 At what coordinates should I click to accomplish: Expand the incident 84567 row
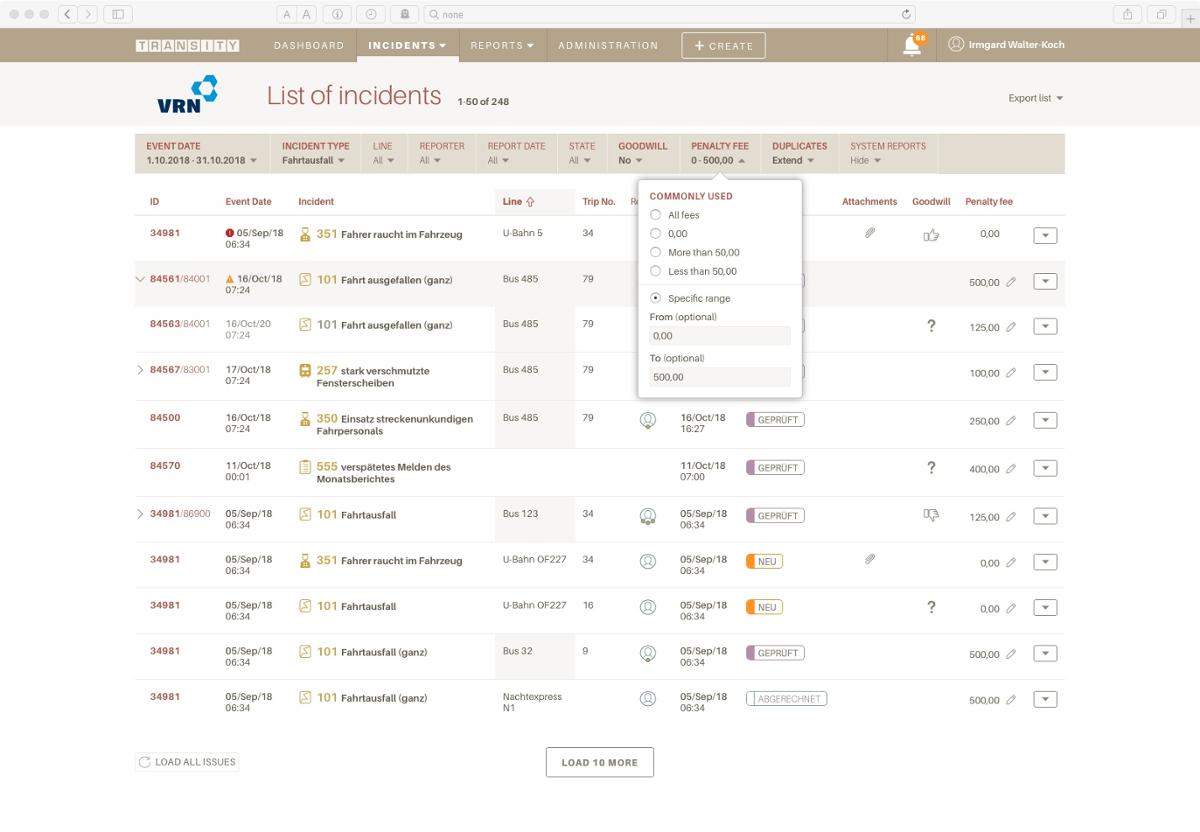(140, 370)
